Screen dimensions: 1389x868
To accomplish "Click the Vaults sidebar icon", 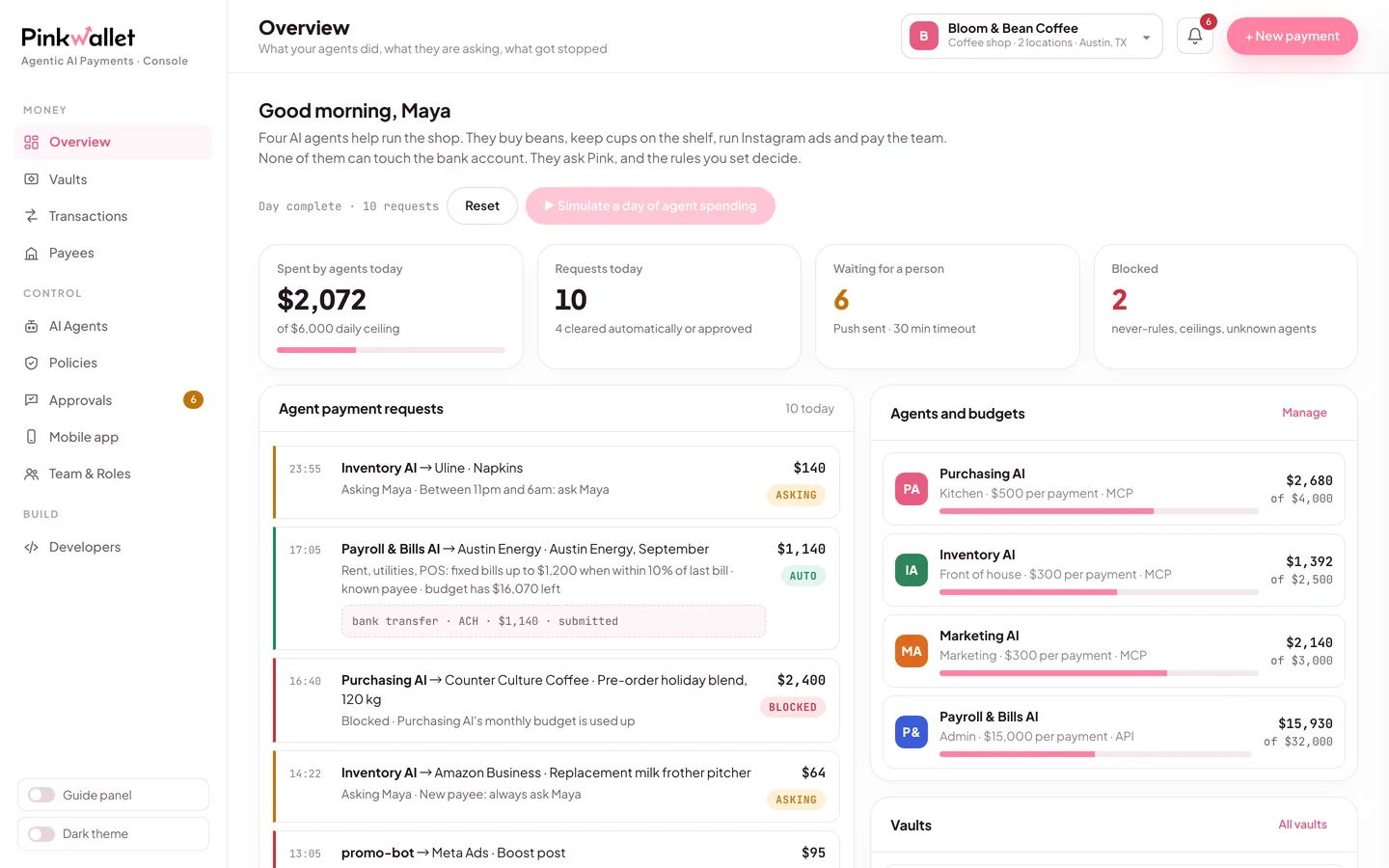I will click(32, 179).
